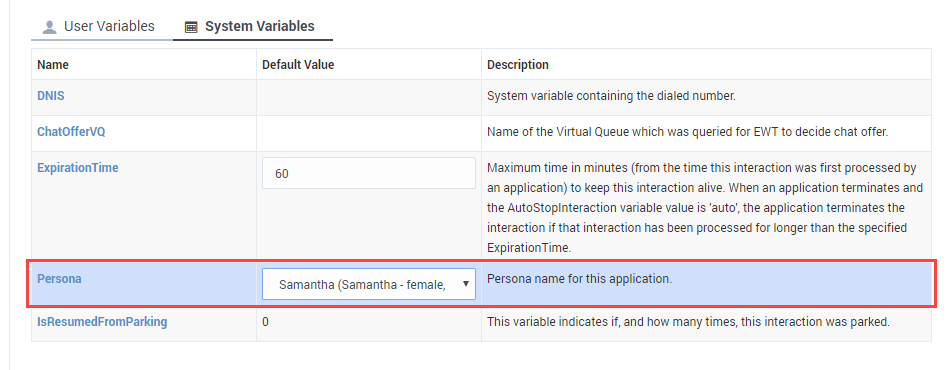Click the Name column header
The image size is (948, 370).
tap(53, 65)
